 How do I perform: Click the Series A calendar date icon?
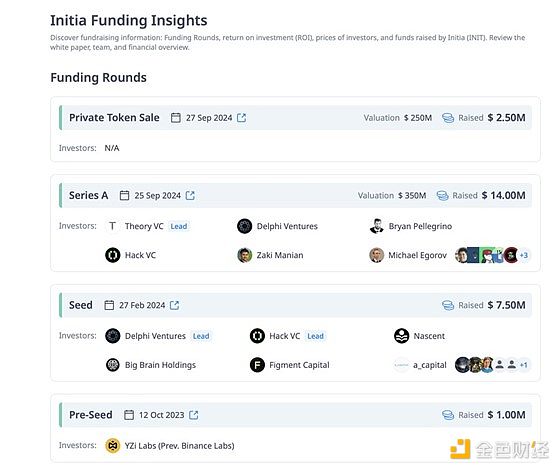pos(124,195)
